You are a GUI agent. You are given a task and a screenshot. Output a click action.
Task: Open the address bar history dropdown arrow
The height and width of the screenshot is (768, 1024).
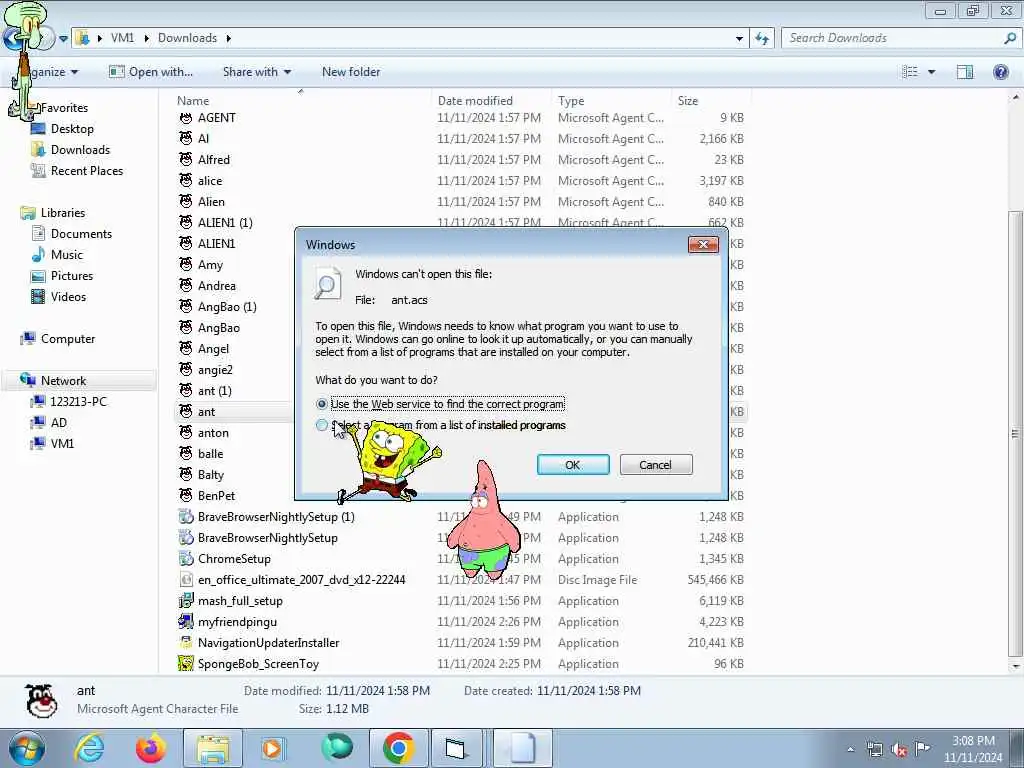click(739, 39)
